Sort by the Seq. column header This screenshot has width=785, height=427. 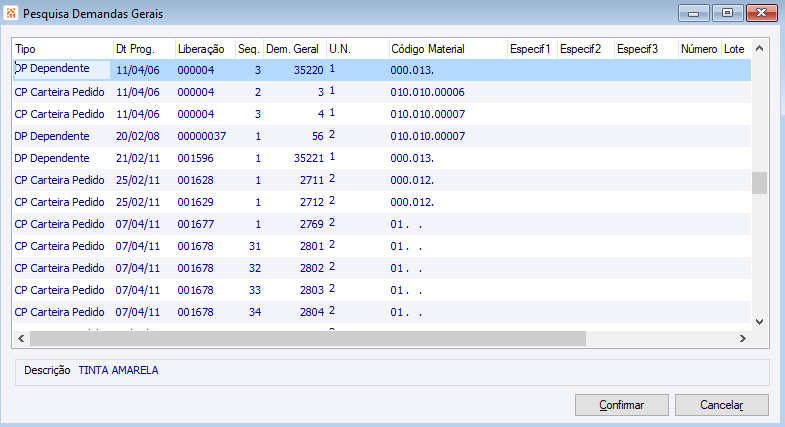249,49
